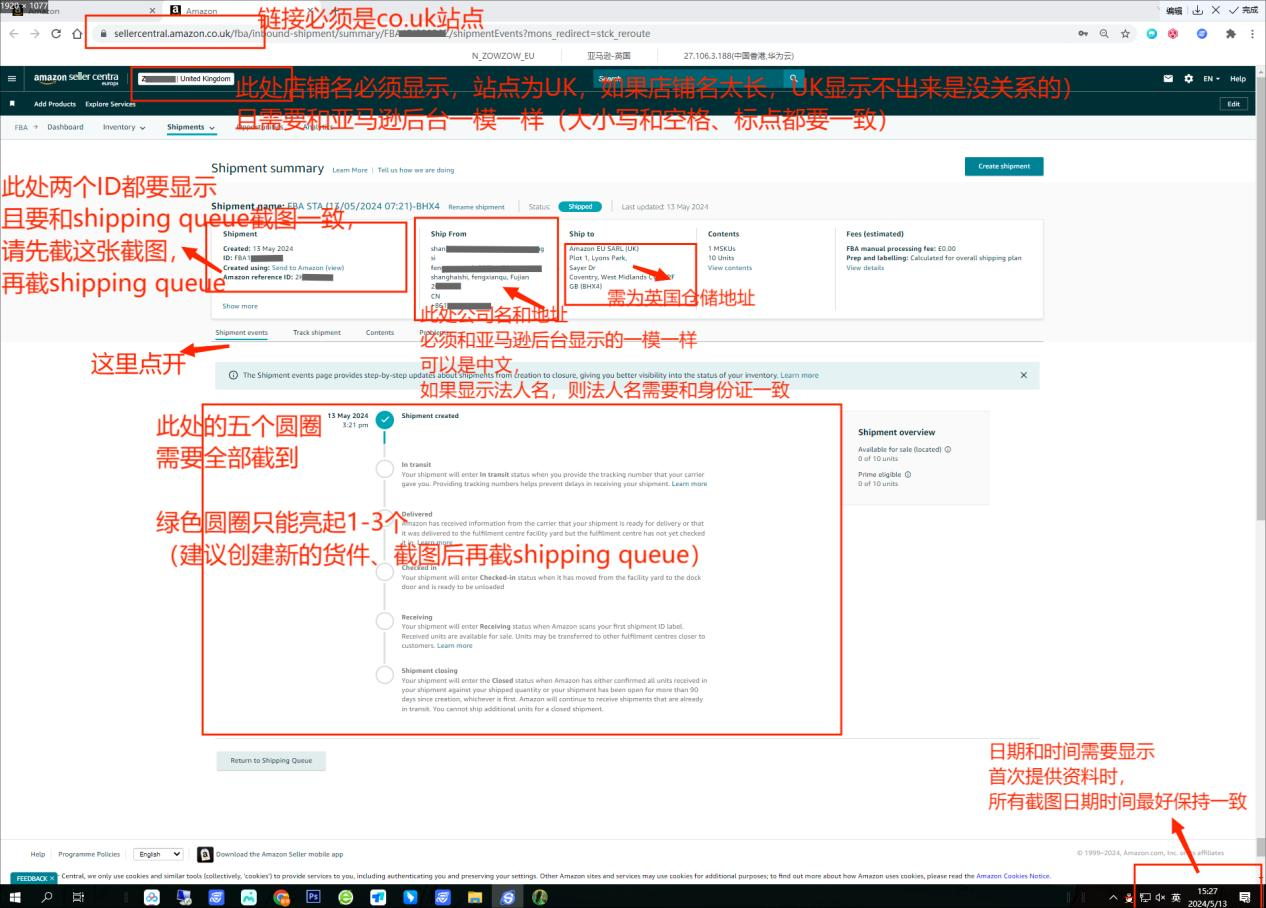The image size is (1266, 908).
Task: Click the Rename shipment link
Action: point(476,207)
